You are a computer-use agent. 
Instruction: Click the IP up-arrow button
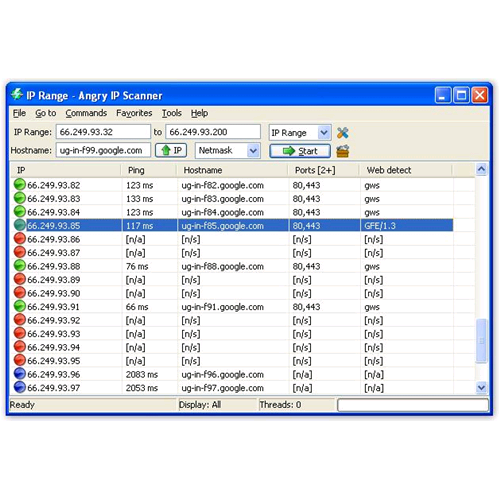(171, 151)
